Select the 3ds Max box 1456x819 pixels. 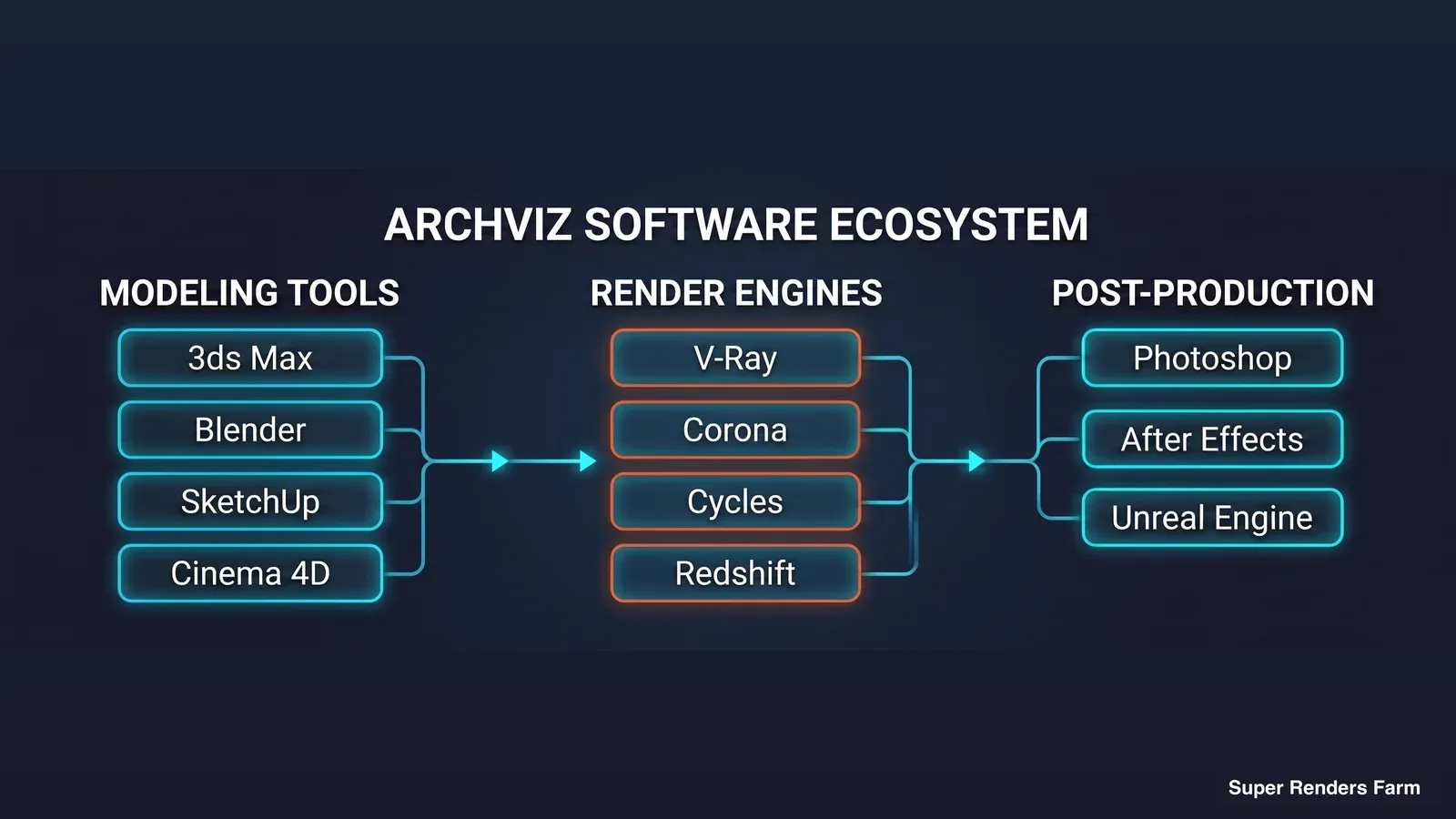tap(250, 358)
